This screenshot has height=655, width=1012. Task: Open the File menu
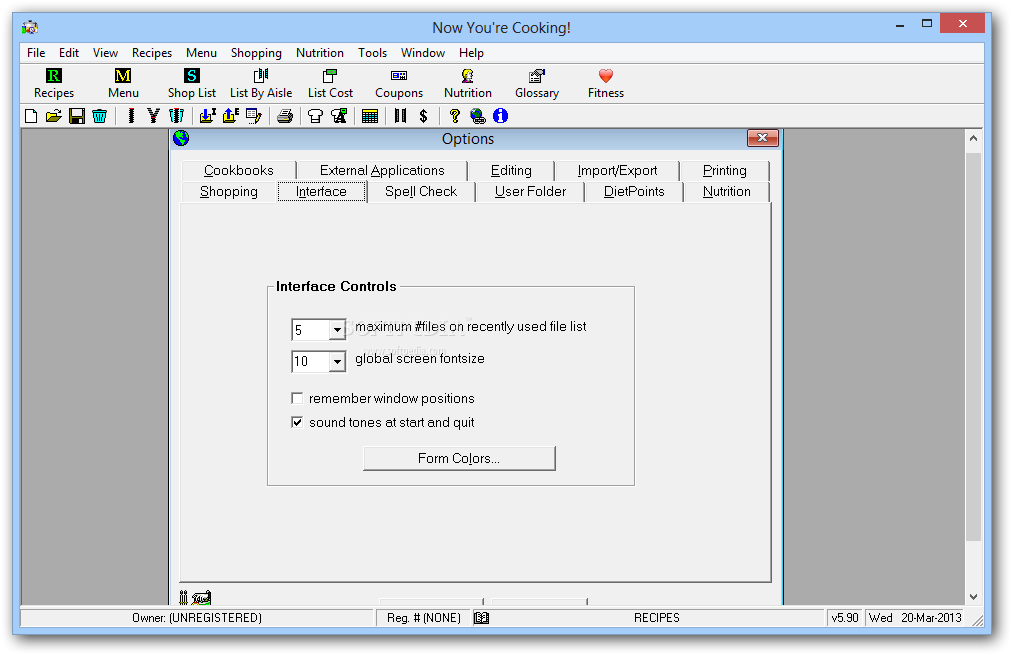[x=36, y=53]
